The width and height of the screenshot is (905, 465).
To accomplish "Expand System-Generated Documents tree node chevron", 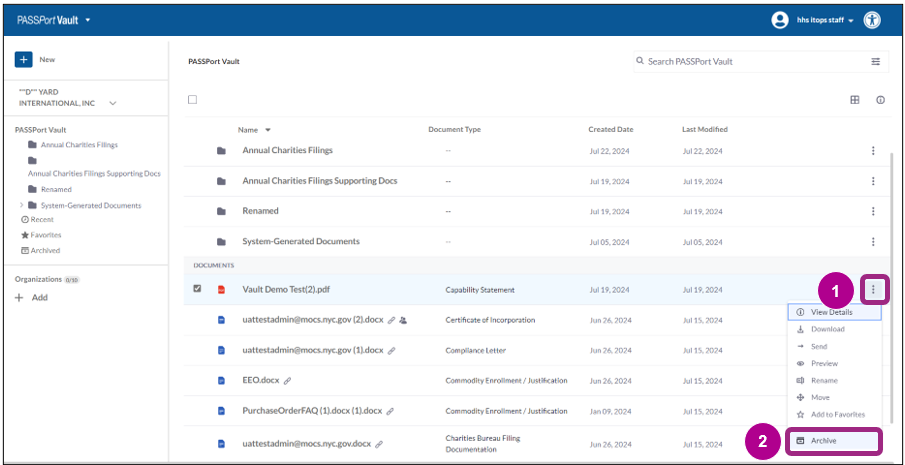I will pyautogui.click(x=21, y=205).
